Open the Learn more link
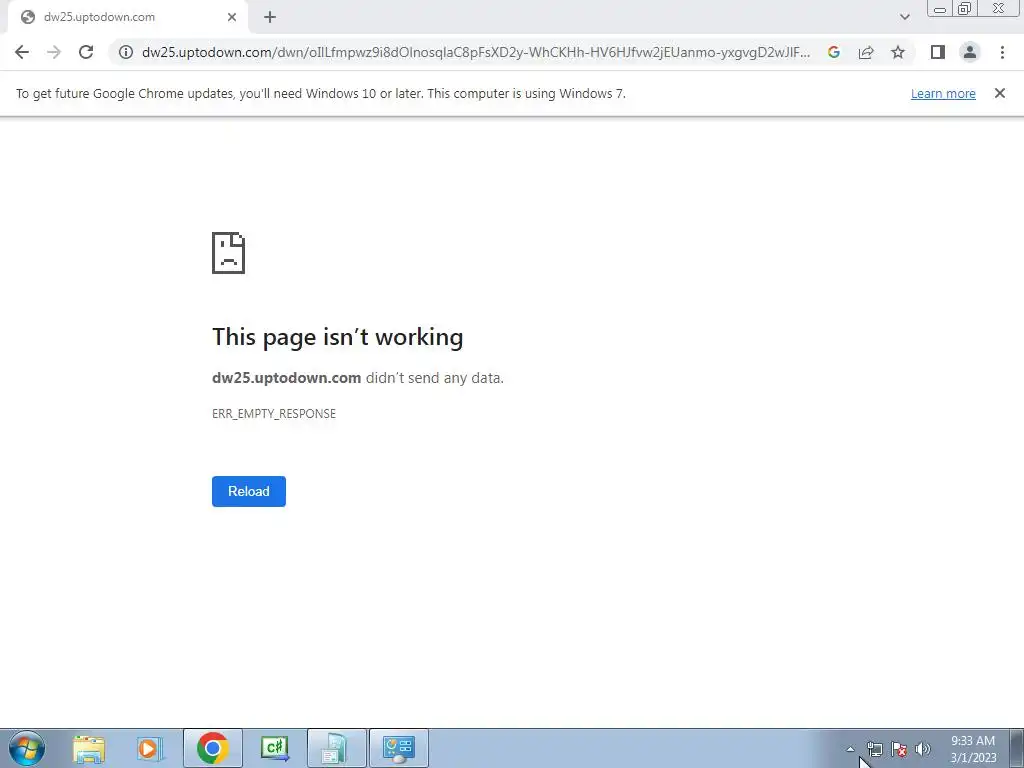This screenshot has height=768, width=1024. (x=943, y=93)
